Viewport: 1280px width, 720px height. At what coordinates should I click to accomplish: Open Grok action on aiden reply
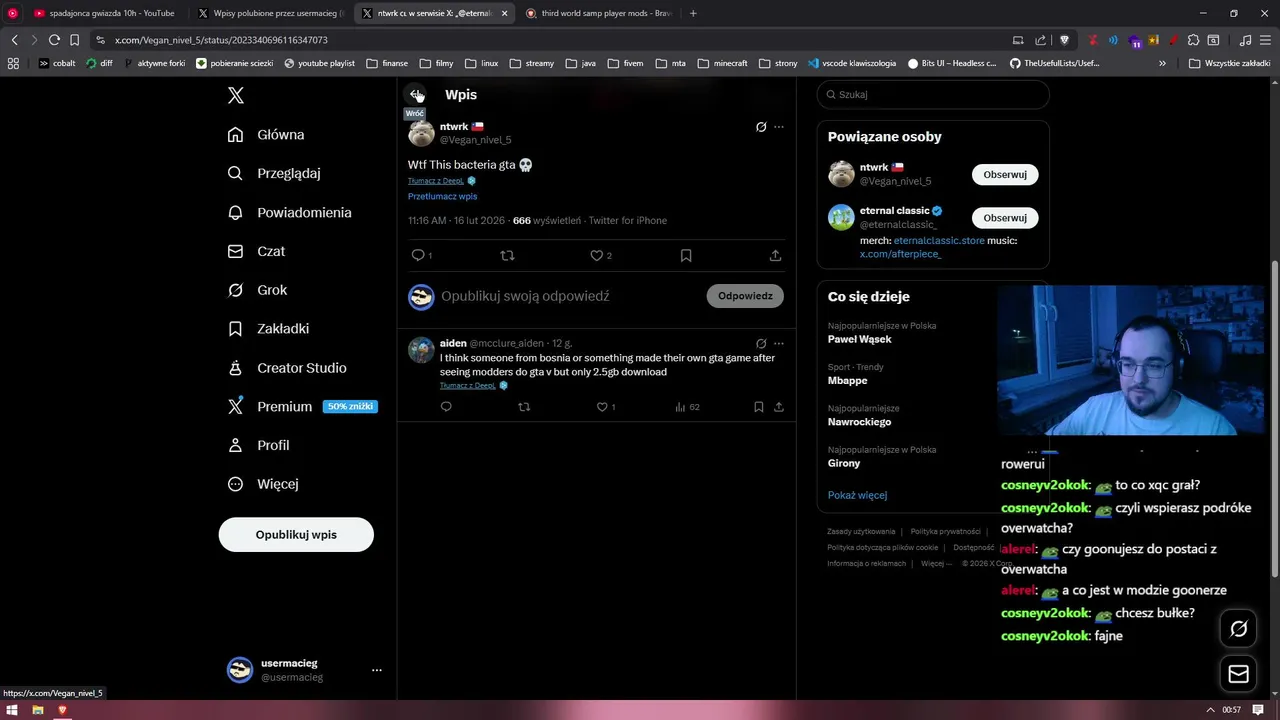(761, 343)
